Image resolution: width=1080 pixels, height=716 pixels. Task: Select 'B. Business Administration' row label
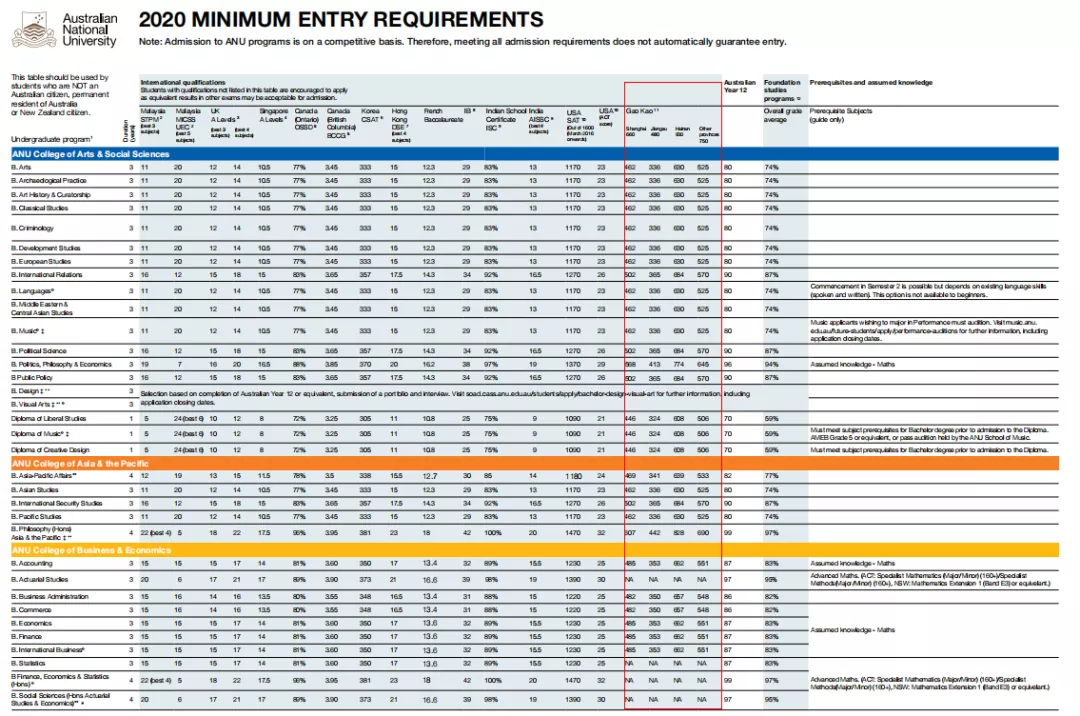(x=50, y=597)
